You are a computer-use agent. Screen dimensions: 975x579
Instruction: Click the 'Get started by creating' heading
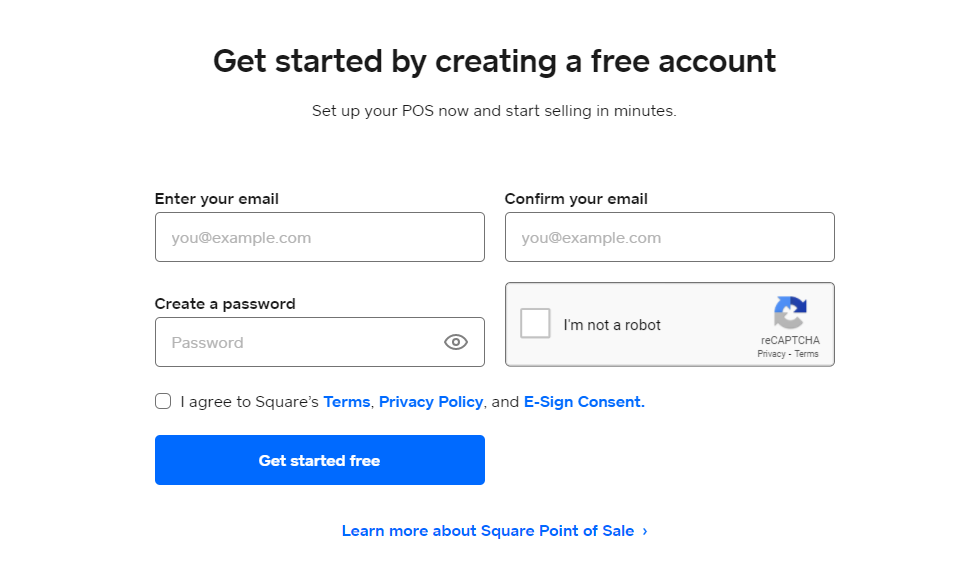pos(494,61)
